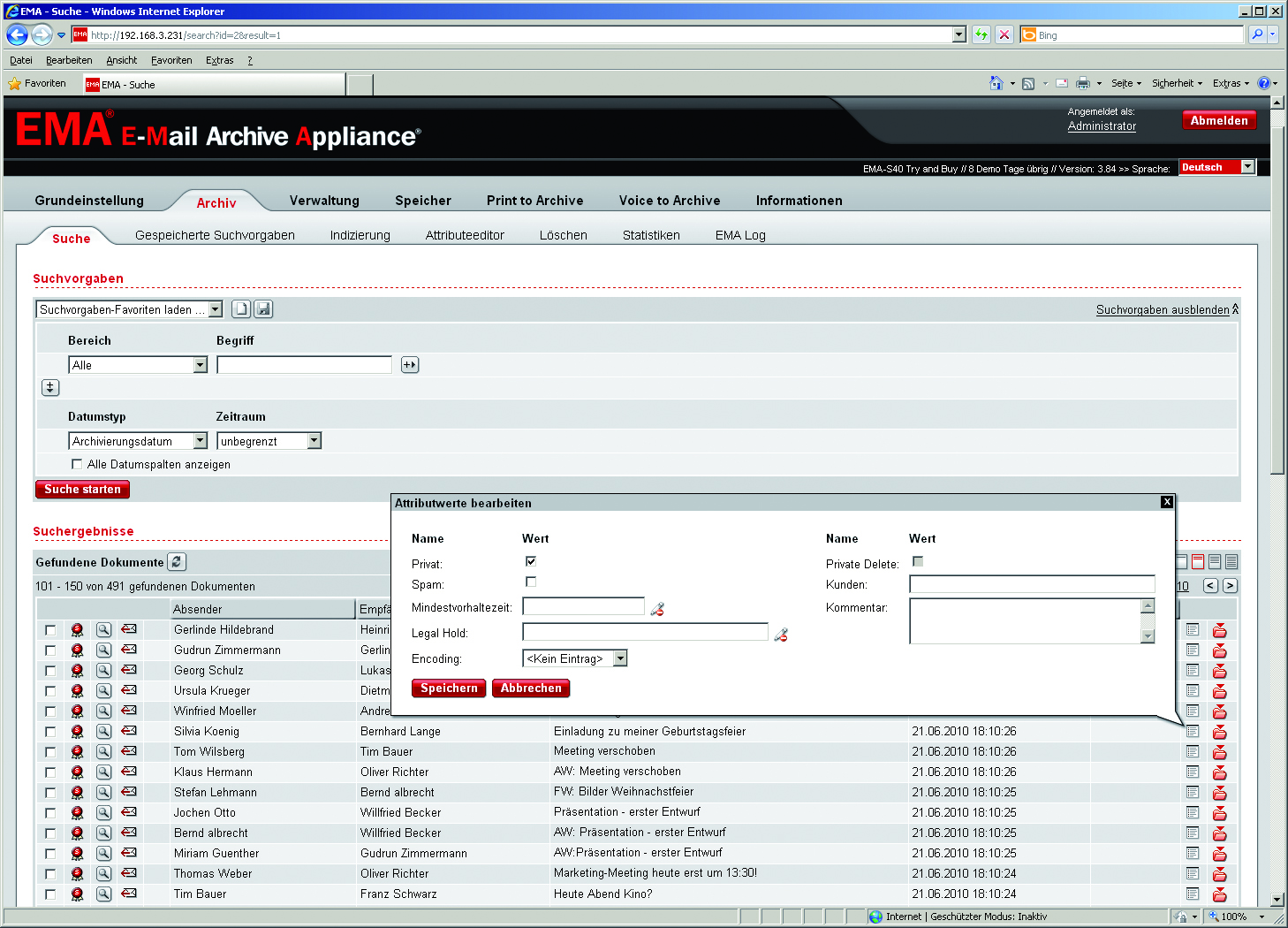Open the Encoding dropdown
This screenshot has width=1288, height=928.
(x=620, y=658)
